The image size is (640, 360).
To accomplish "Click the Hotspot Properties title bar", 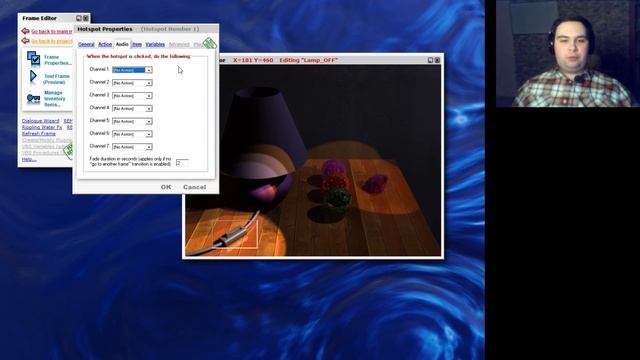I will point(146,29).
